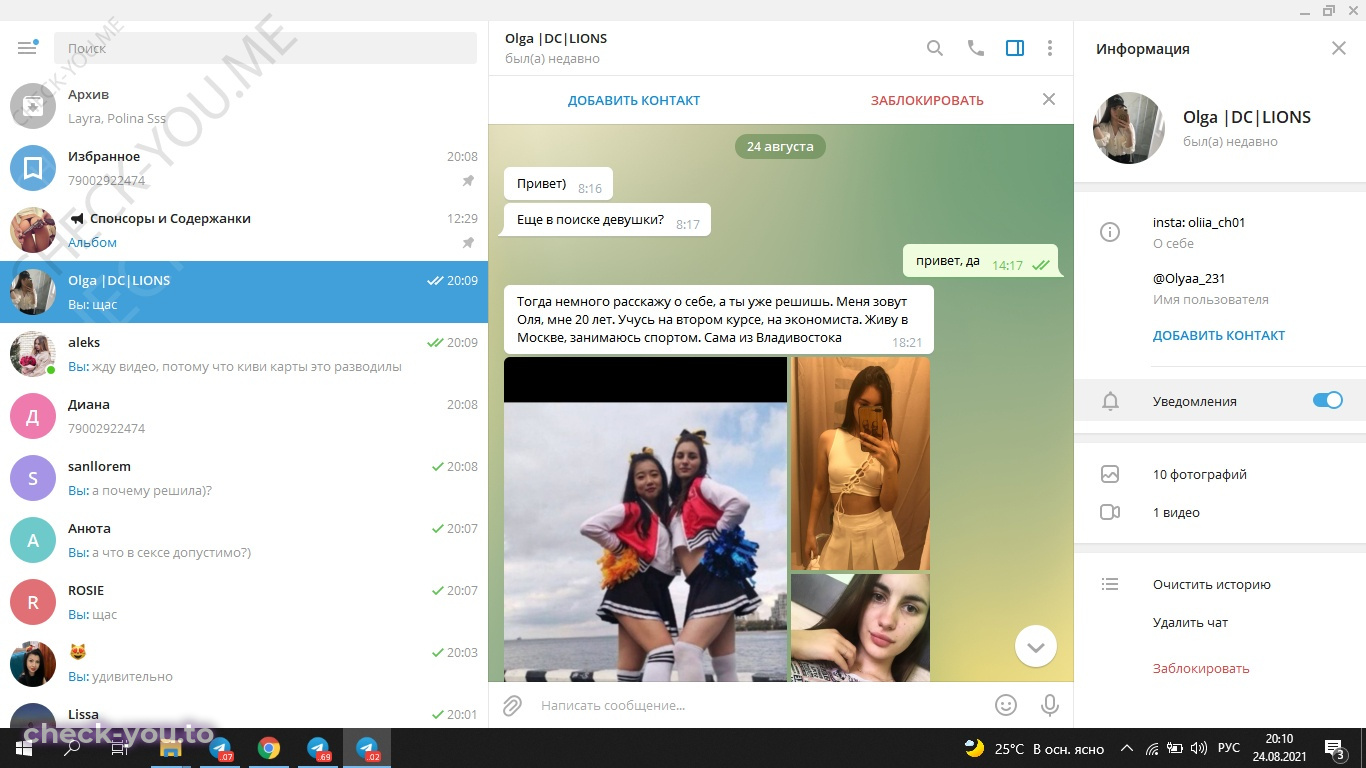1366x768 pixels.
Task: Click Очистить историю
Action: tap(1212, 584)
